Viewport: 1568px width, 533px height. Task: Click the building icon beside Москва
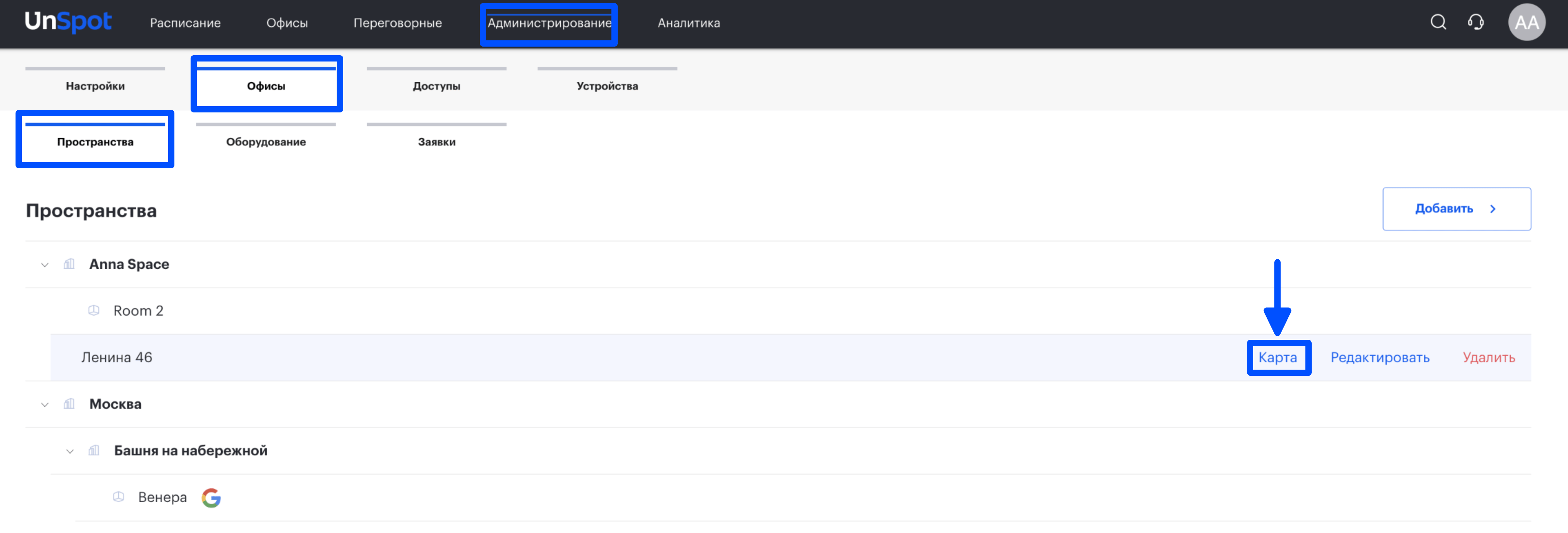pos(70,404)
